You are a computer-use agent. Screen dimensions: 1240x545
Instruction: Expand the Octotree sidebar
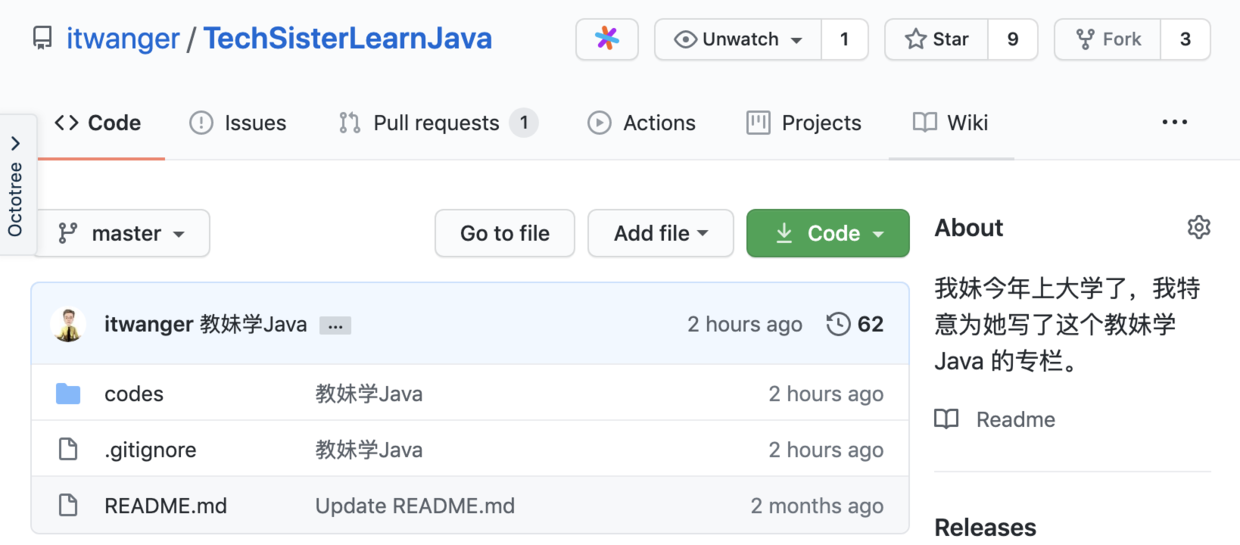(16, 185)
